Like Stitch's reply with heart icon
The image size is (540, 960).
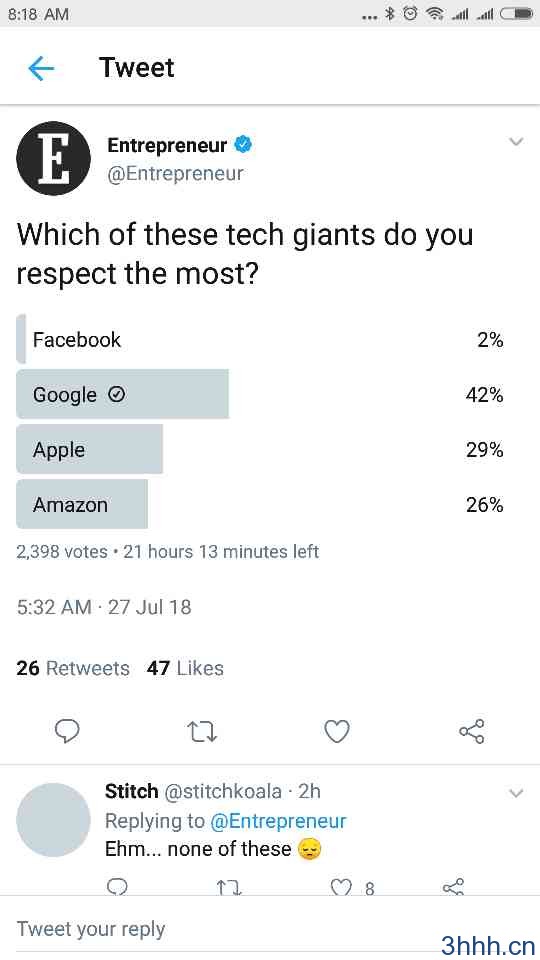point(341,887)
